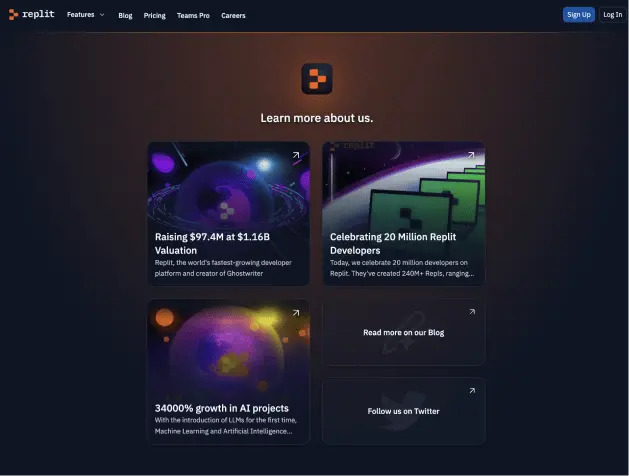629x476 pixels.
Task: Open the Features menu
Action: point(85,15)
